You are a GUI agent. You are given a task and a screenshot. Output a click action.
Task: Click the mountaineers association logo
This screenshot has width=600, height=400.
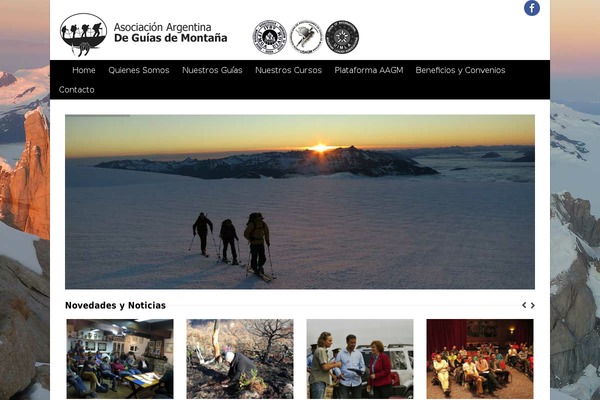(83, 35)
